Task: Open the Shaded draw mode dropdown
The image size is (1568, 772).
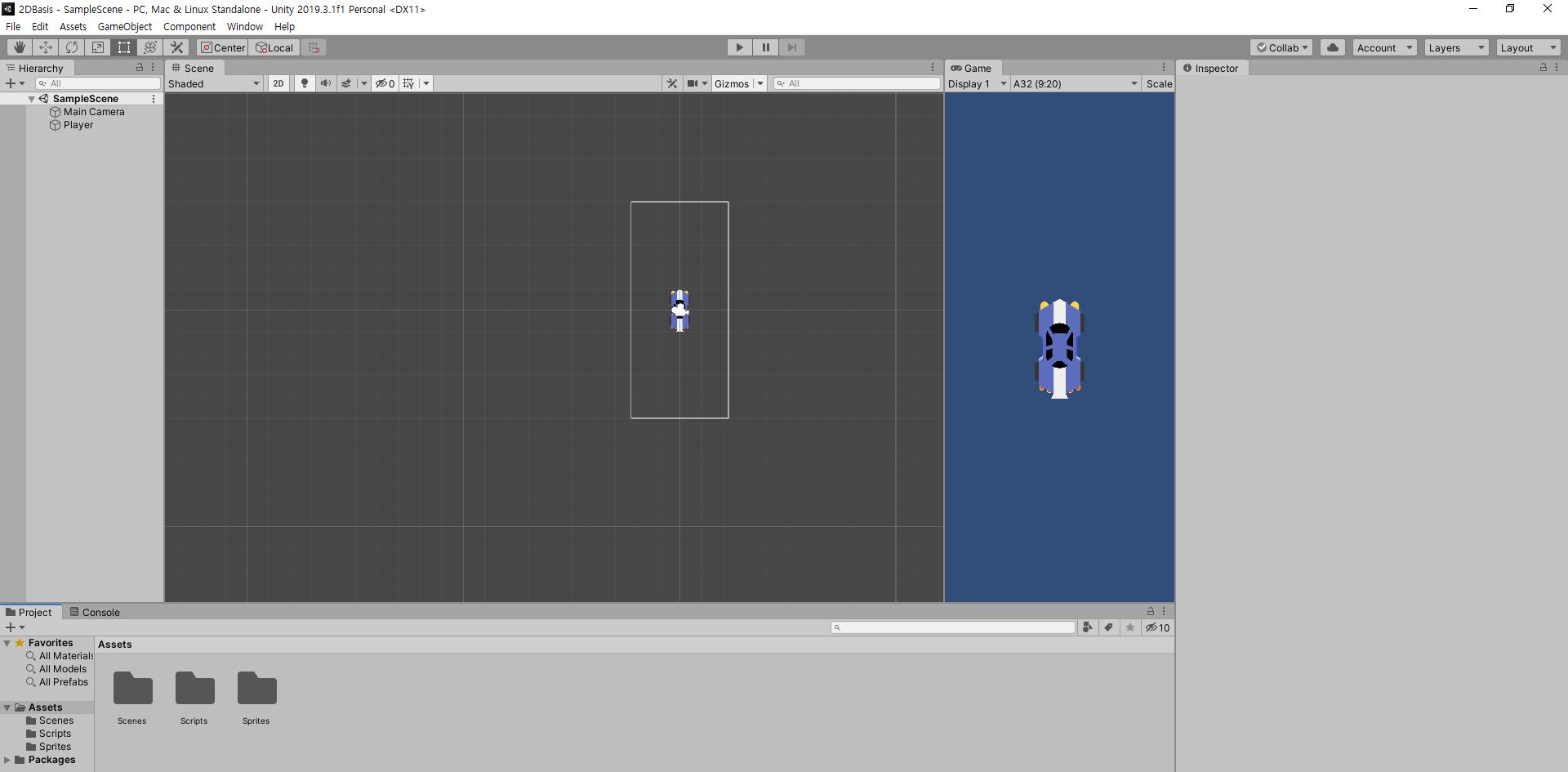Action: click(214, 83)
